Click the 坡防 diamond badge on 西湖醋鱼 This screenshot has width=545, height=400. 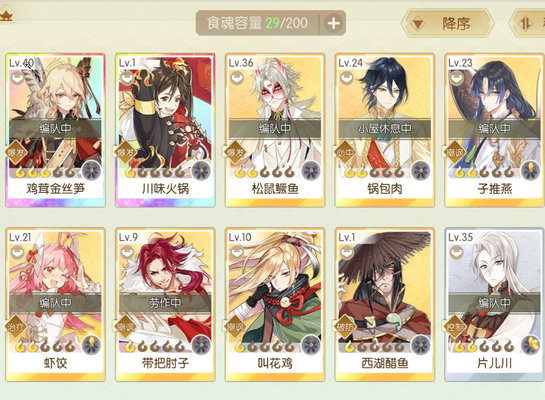coord(345,326)
